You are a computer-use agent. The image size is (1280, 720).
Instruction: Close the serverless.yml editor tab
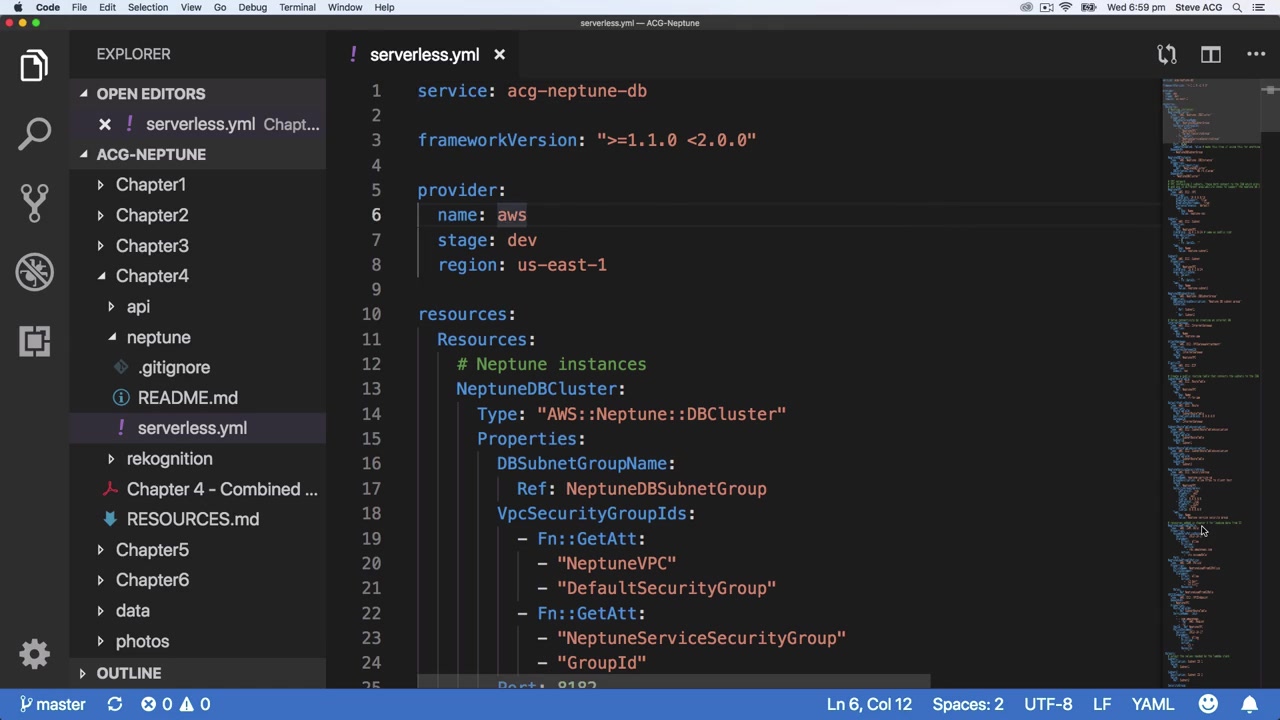[x=499, y=55]
